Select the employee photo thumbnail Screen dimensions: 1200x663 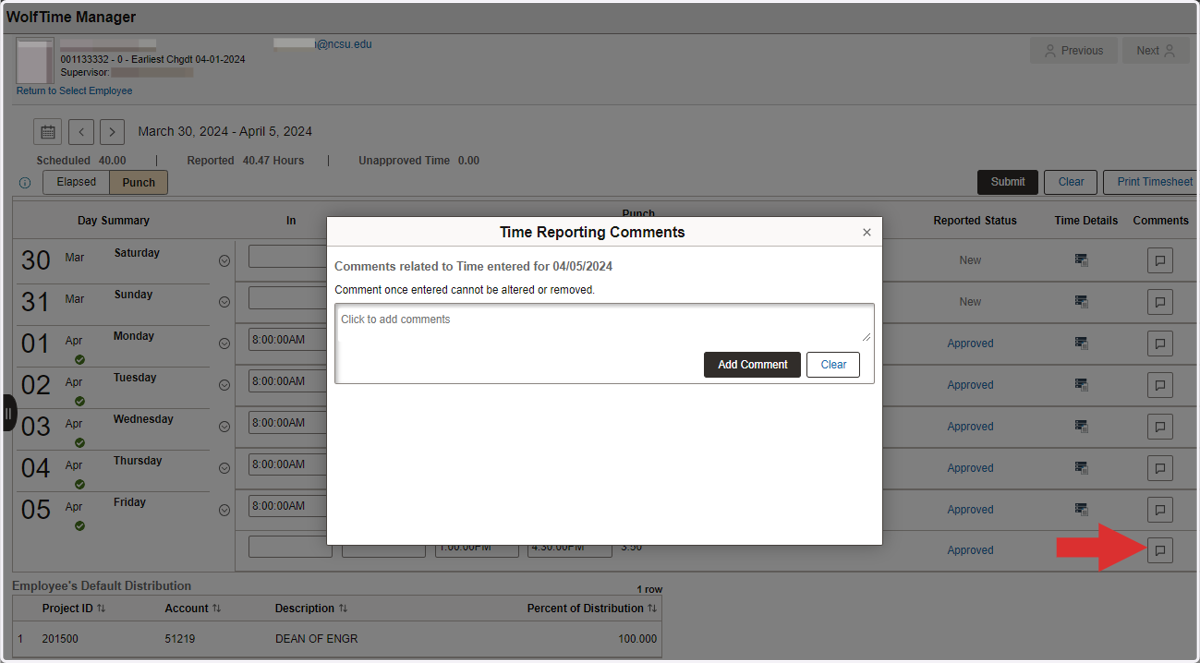pos(36,61)
